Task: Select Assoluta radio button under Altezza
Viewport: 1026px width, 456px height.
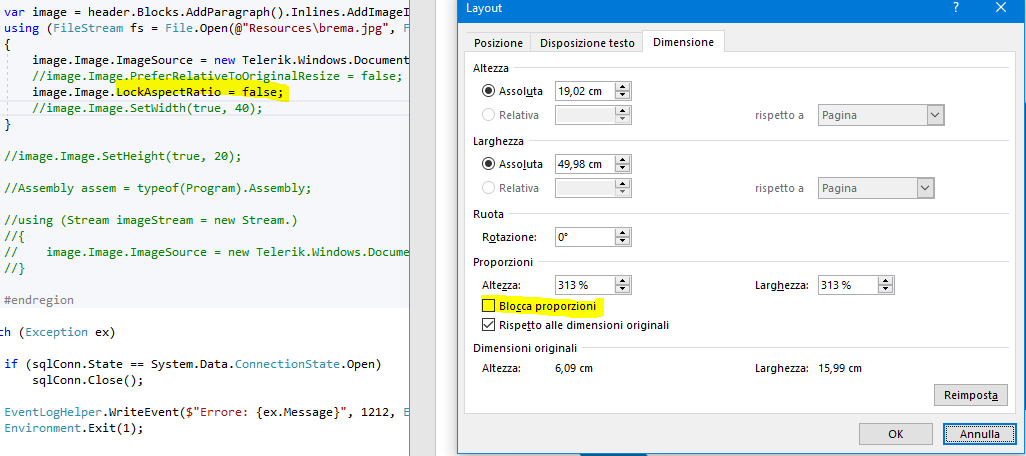Action: click(x=488, y=91)
